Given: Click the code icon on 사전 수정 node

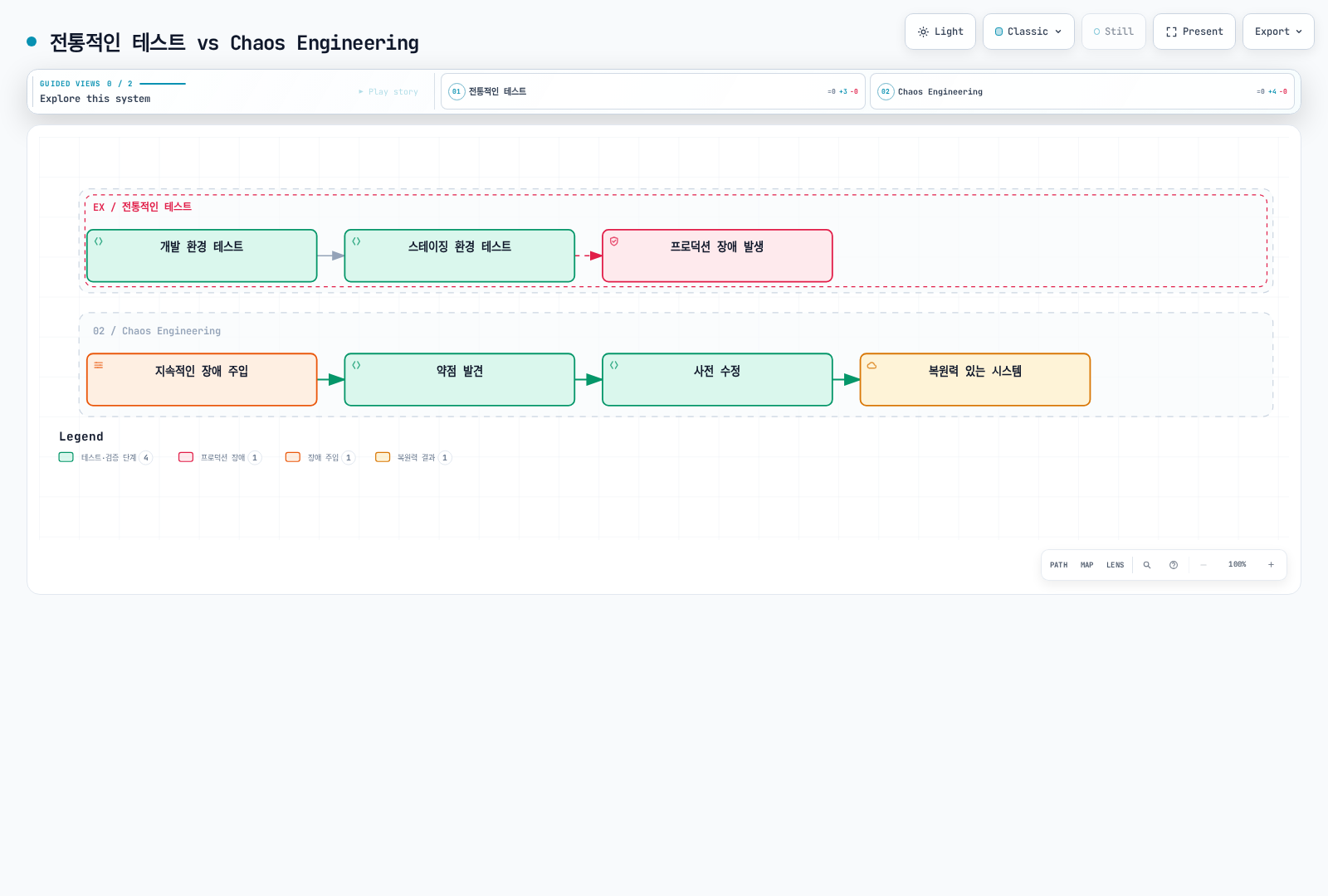Looking at the screenshot, I should pos(614,365).
